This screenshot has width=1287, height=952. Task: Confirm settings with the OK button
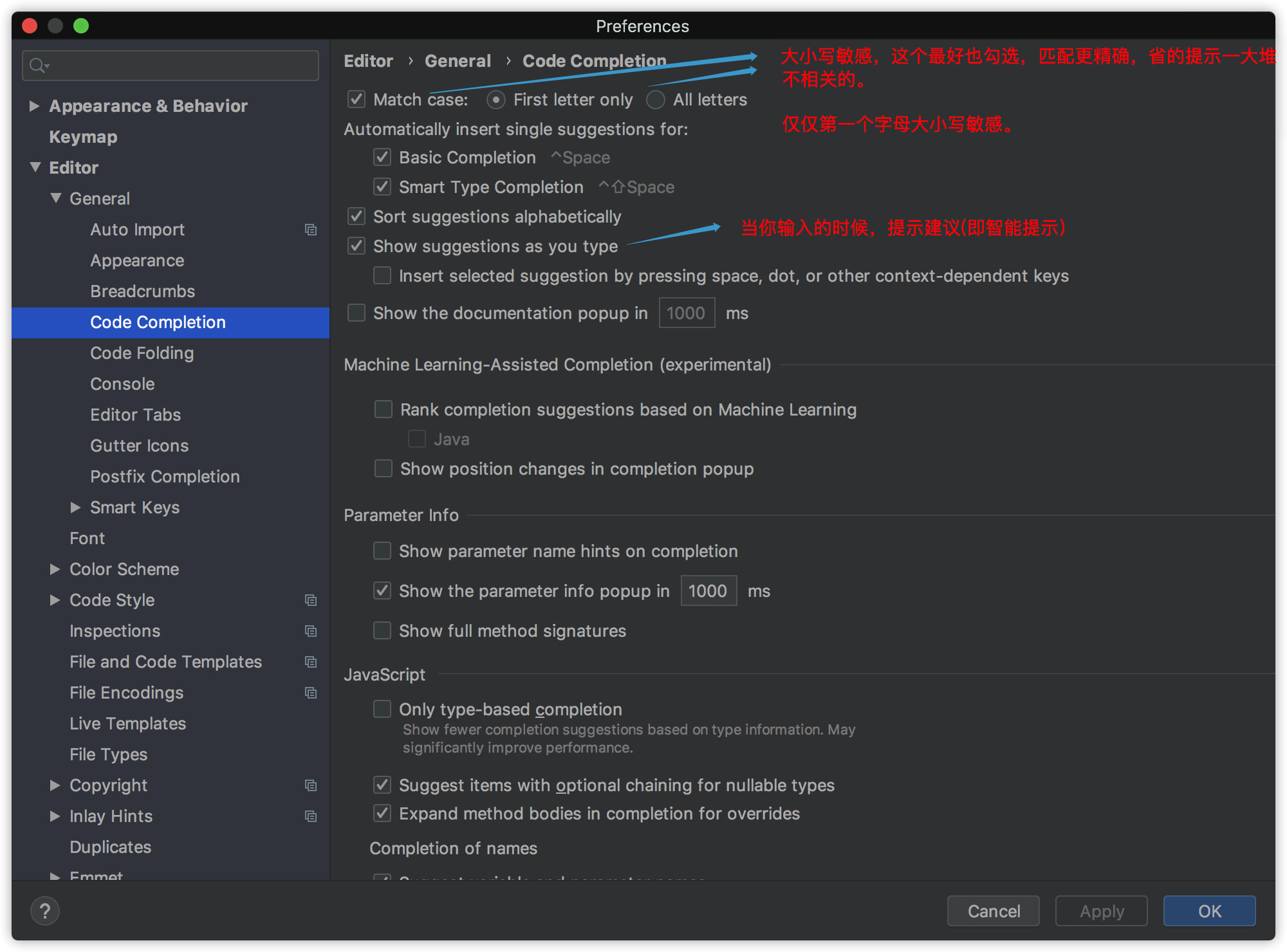click(1209, 911)
